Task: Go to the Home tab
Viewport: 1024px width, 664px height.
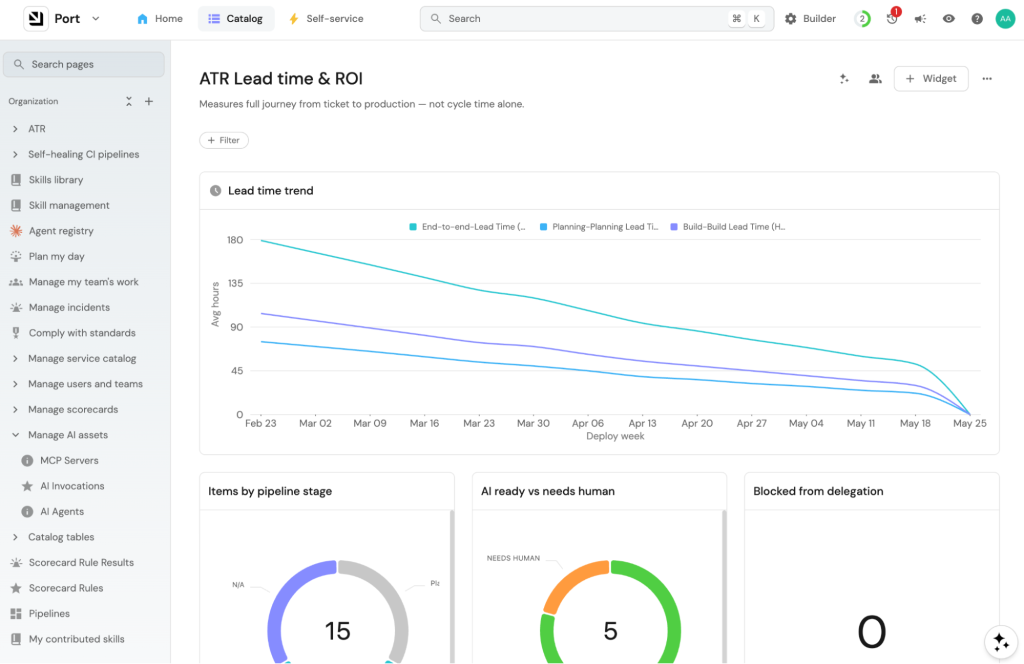Action: coord(159,18)
